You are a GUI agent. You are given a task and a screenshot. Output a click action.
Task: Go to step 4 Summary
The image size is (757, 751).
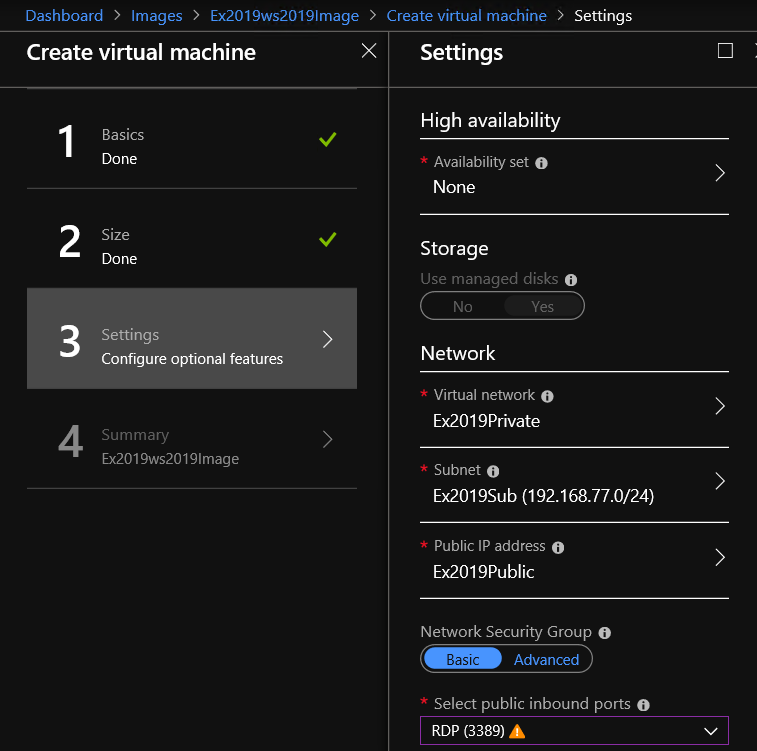tap(192, 439)
